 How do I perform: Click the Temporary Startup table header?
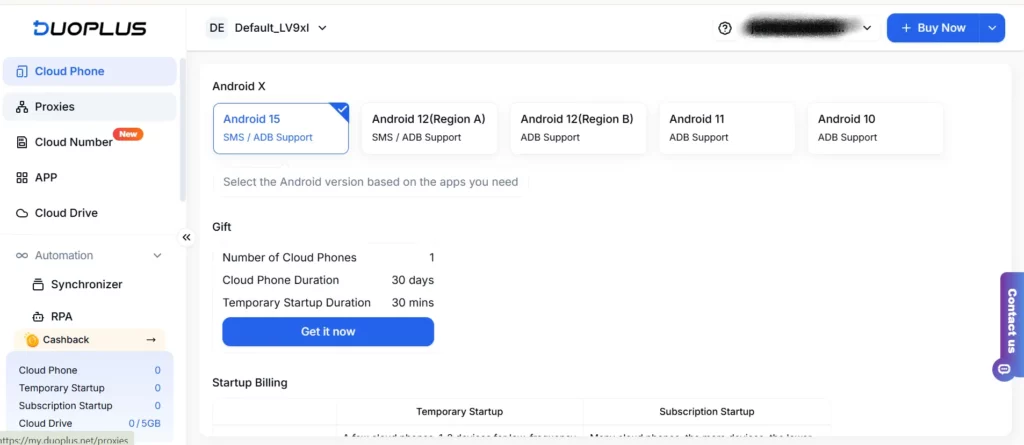tap(460, 412)
